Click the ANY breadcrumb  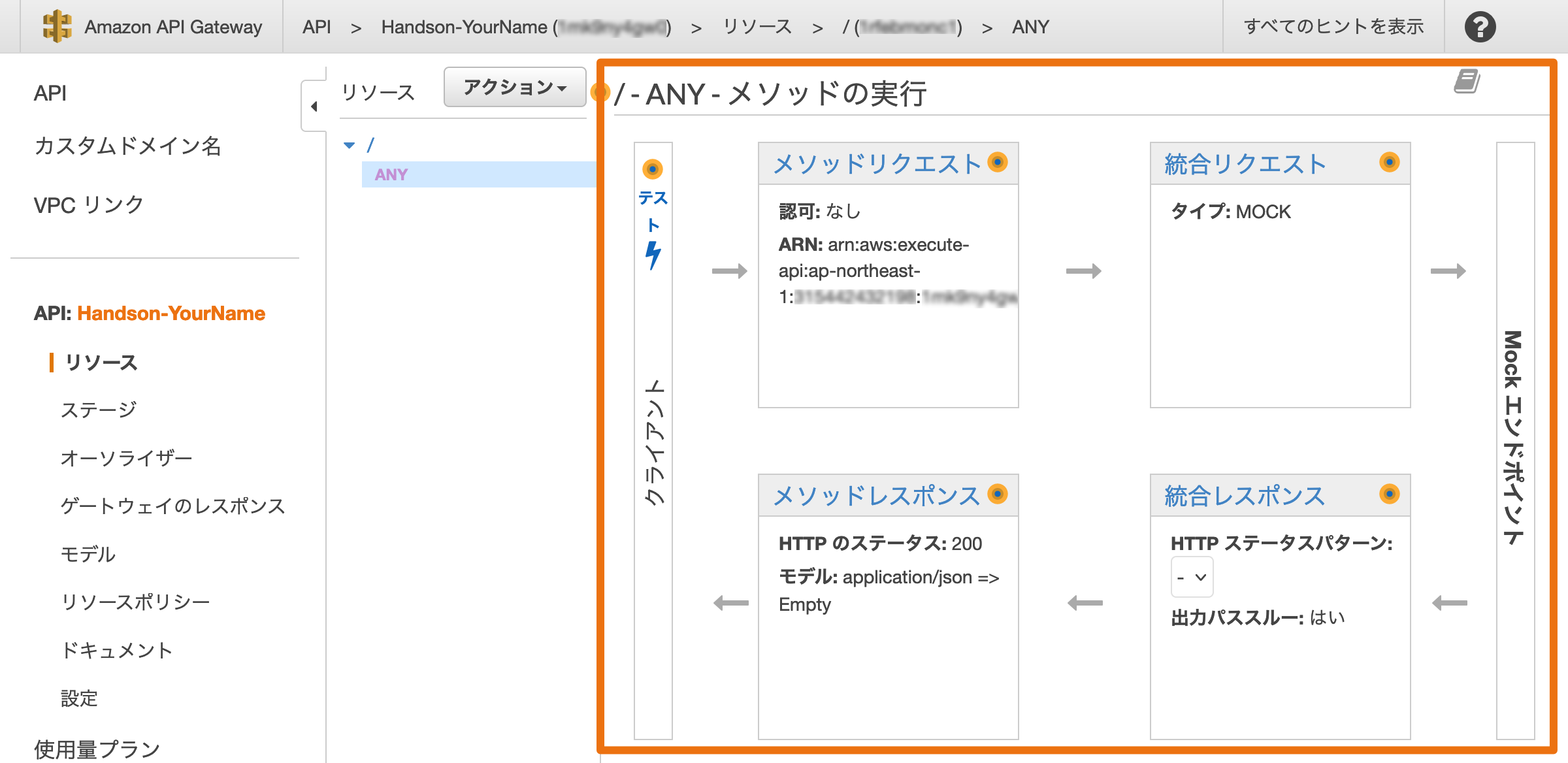(1030, 27)
